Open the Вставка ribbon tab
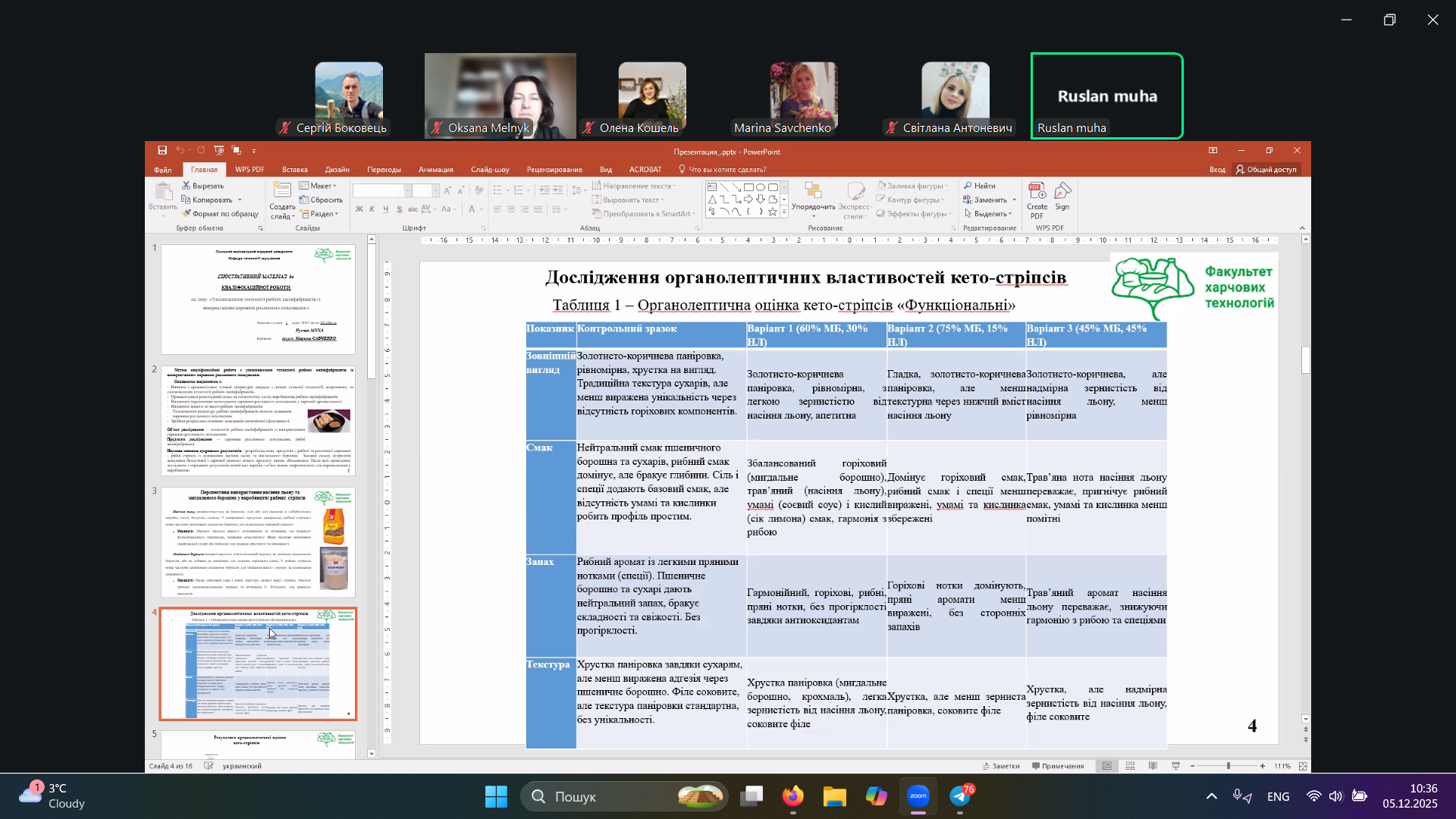 coord(294,170)
